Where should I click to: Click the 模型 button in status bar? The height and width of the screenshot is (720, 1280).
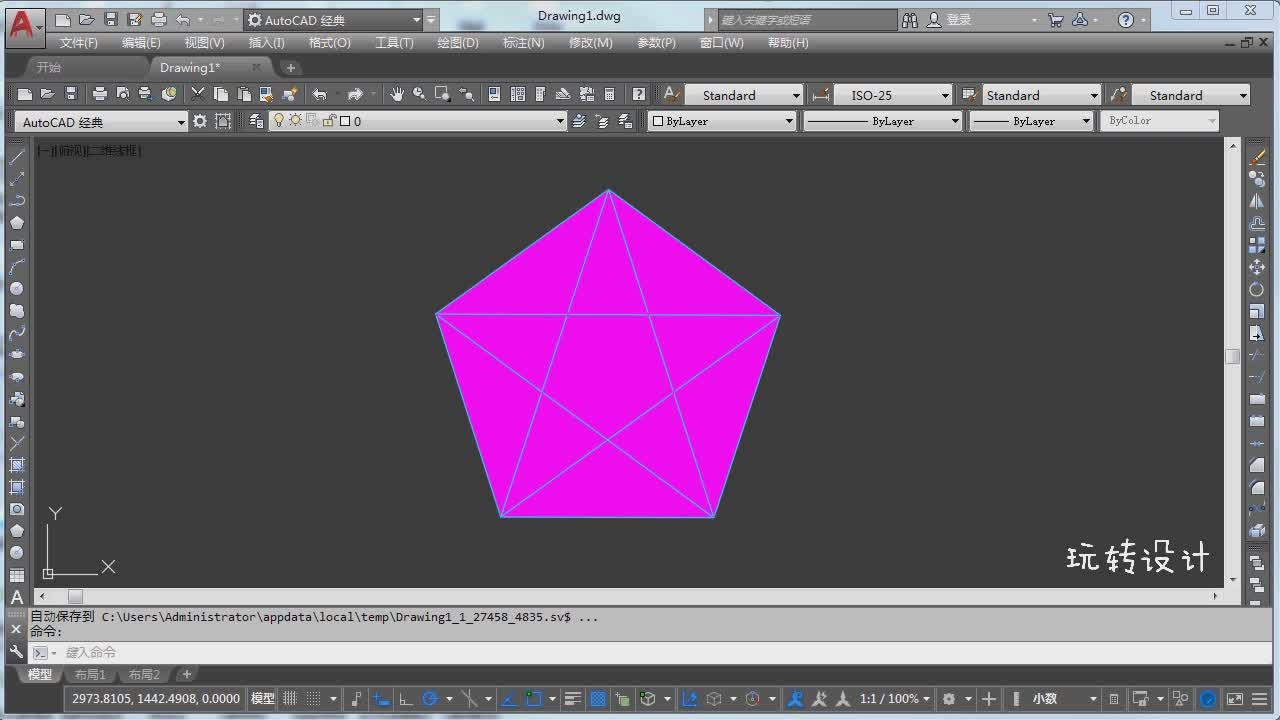click(262, 698)
